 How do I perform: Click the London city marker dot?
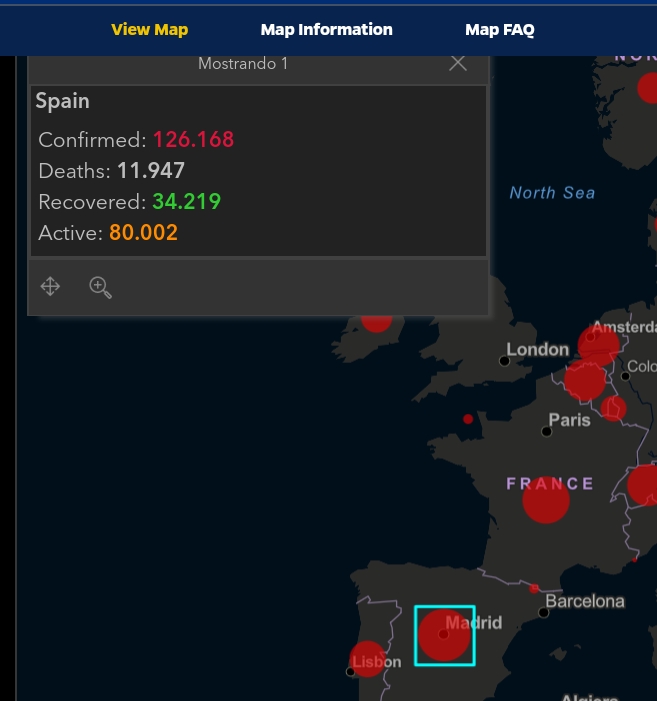(504, 361)
